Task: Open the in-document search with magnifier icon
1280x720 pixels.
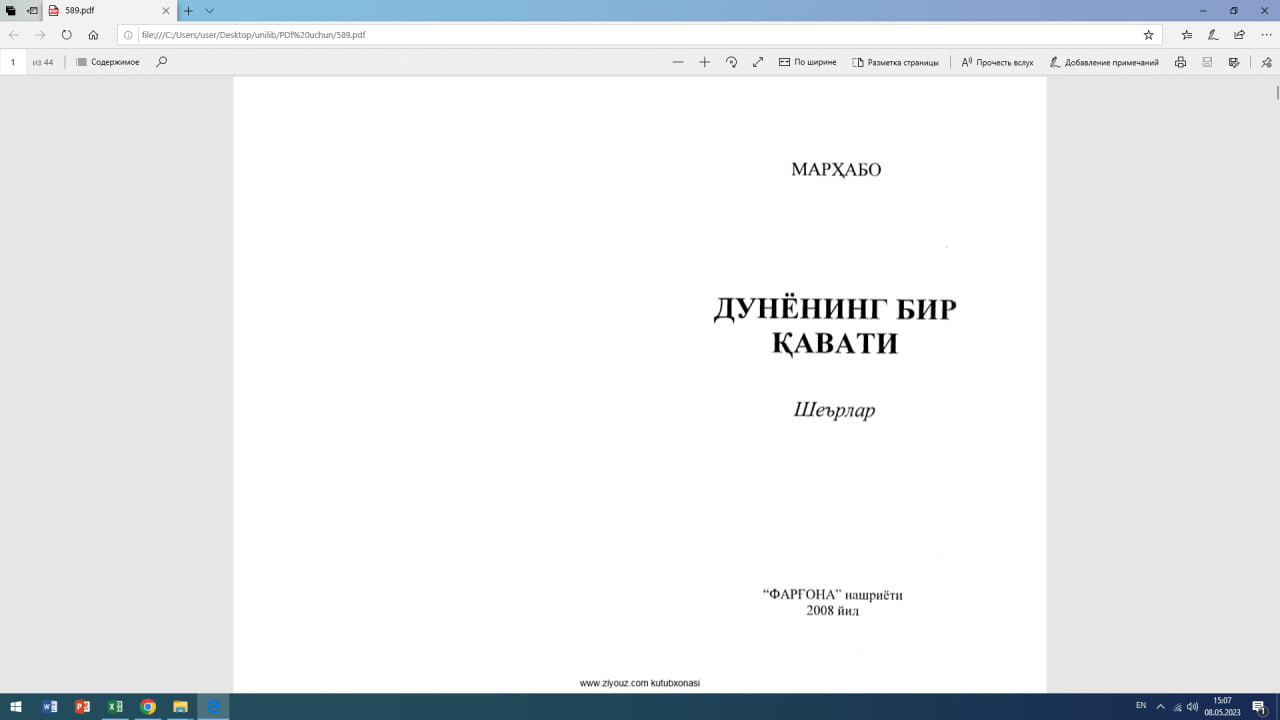Action: click(x=160, y=62)
